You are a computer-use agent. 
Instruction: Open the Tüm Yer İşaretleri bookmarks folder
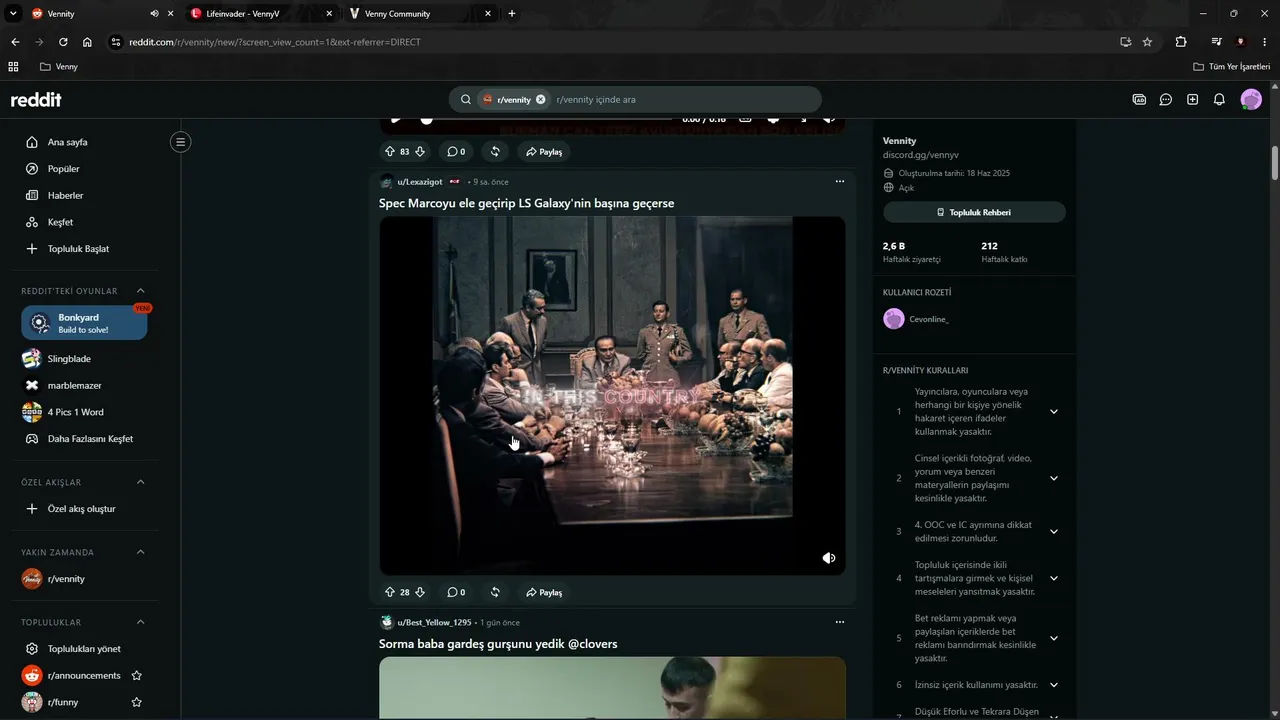1232,67
